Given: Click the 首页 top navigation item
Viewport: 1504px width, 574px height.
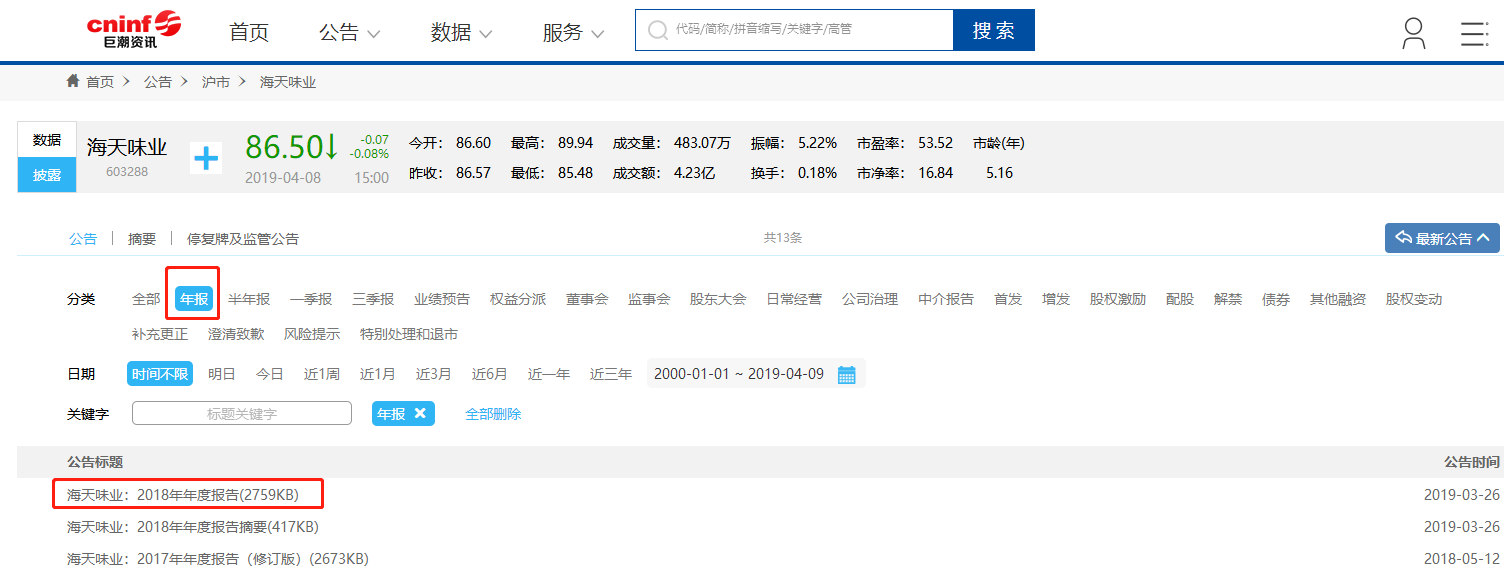Looking at the screenshot, I should [x=249, y=32].
